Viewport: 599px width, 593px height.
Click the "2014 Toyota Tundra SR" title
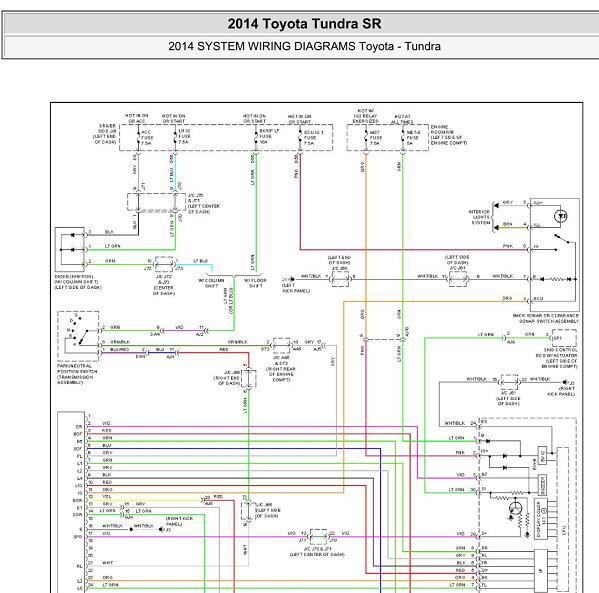point(304,24)
